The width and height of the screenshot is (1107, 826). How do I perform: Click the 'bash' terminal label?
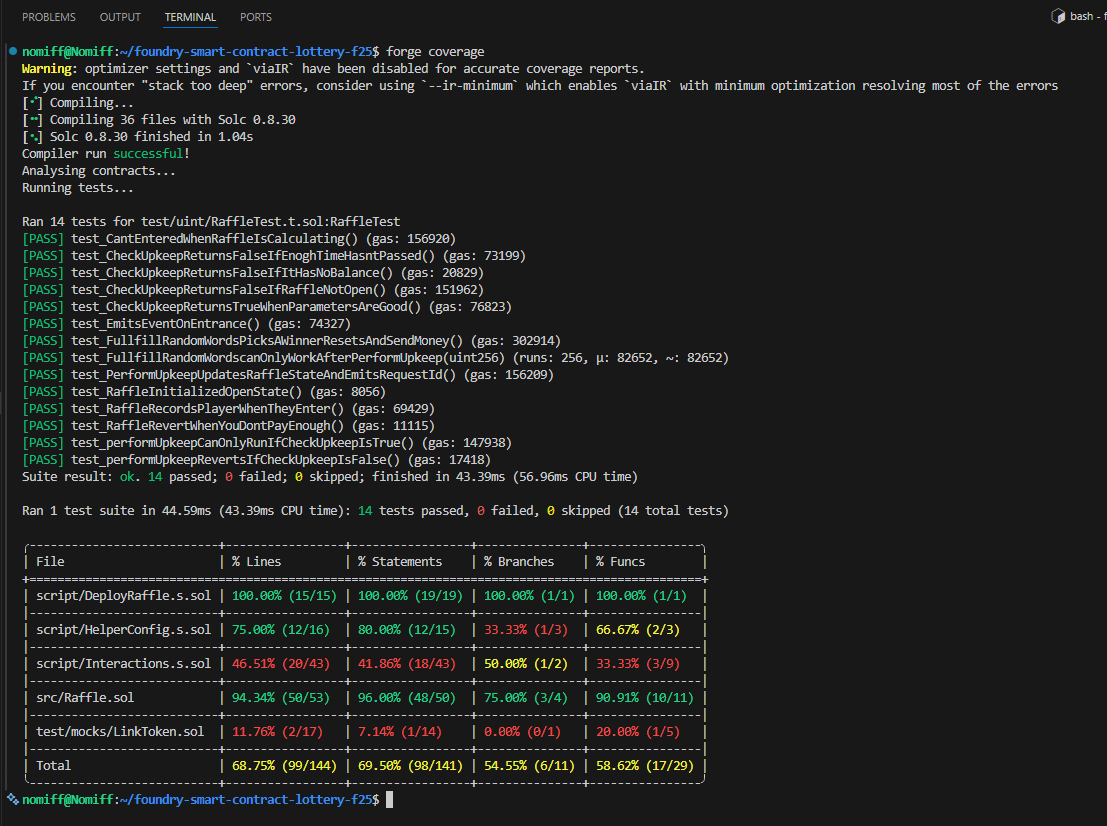[1081, 16]
